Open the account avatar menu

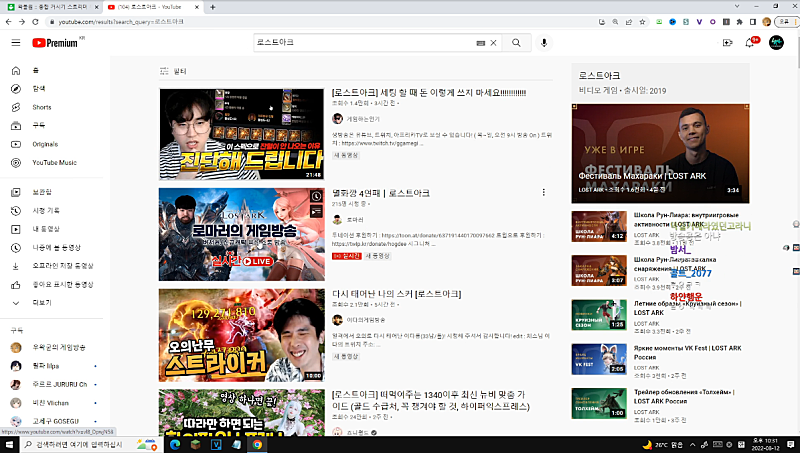click(776, 43)
